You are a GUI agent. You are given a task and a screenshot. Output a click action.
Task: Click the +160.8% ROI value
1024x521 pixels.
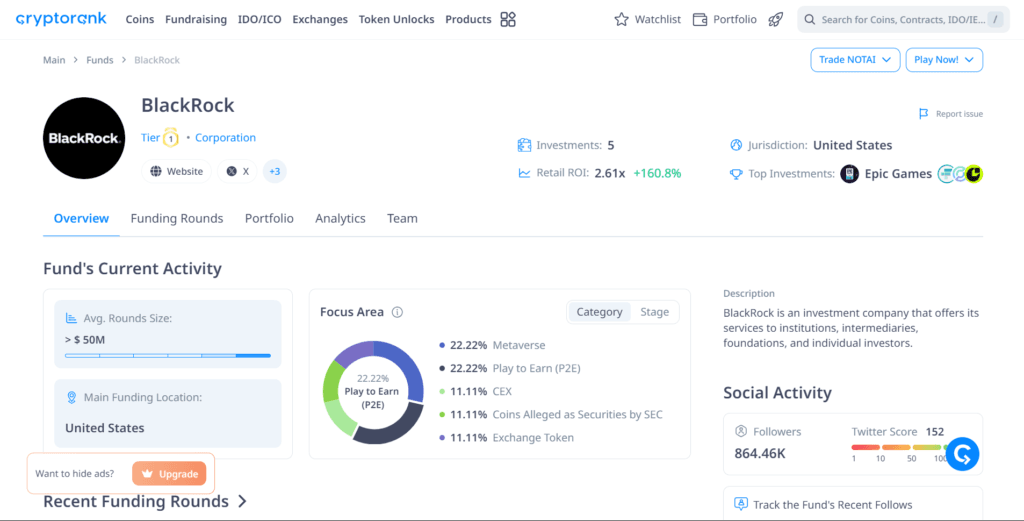(657, 173)
